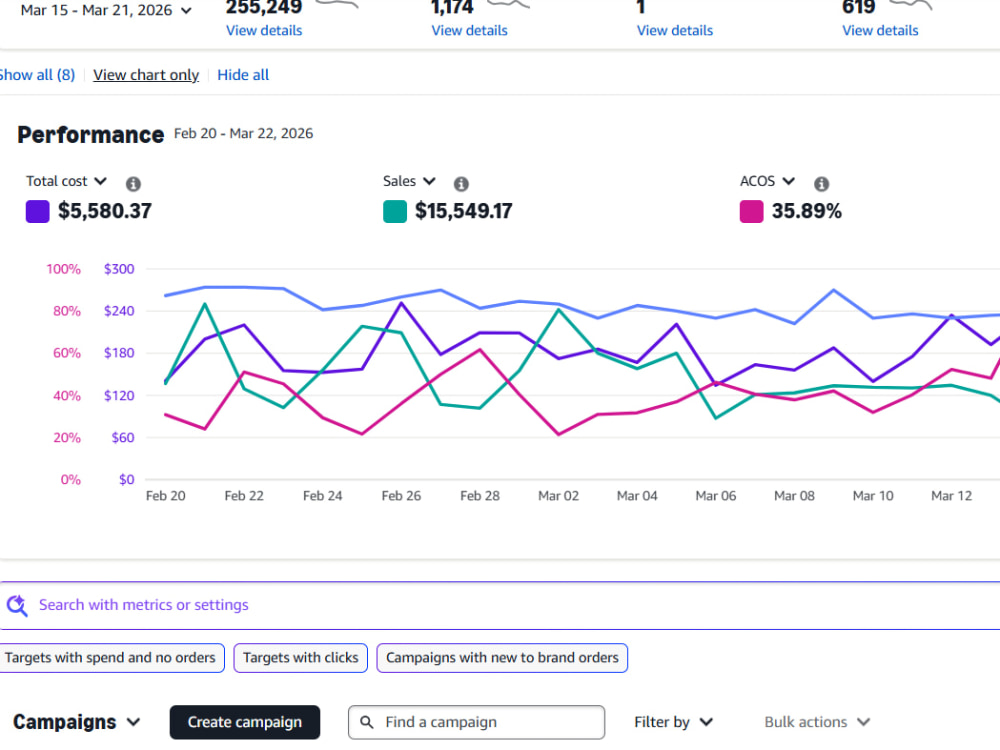Screen dimensions: 1000x750
Task: Click the $300 axis label
Action: 119,268
